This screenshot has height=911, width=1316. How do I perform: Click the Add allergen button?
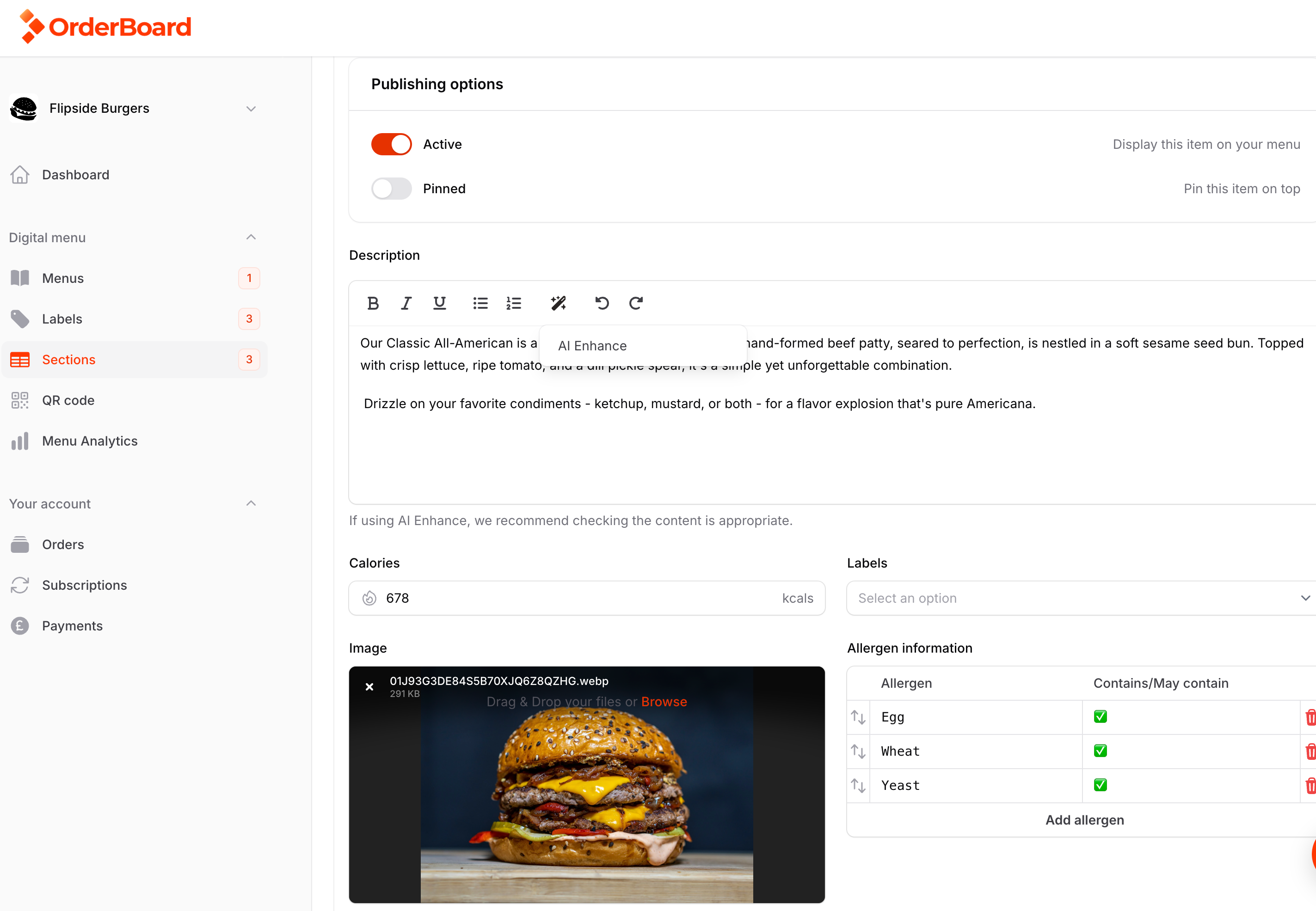pos(1084,820)
